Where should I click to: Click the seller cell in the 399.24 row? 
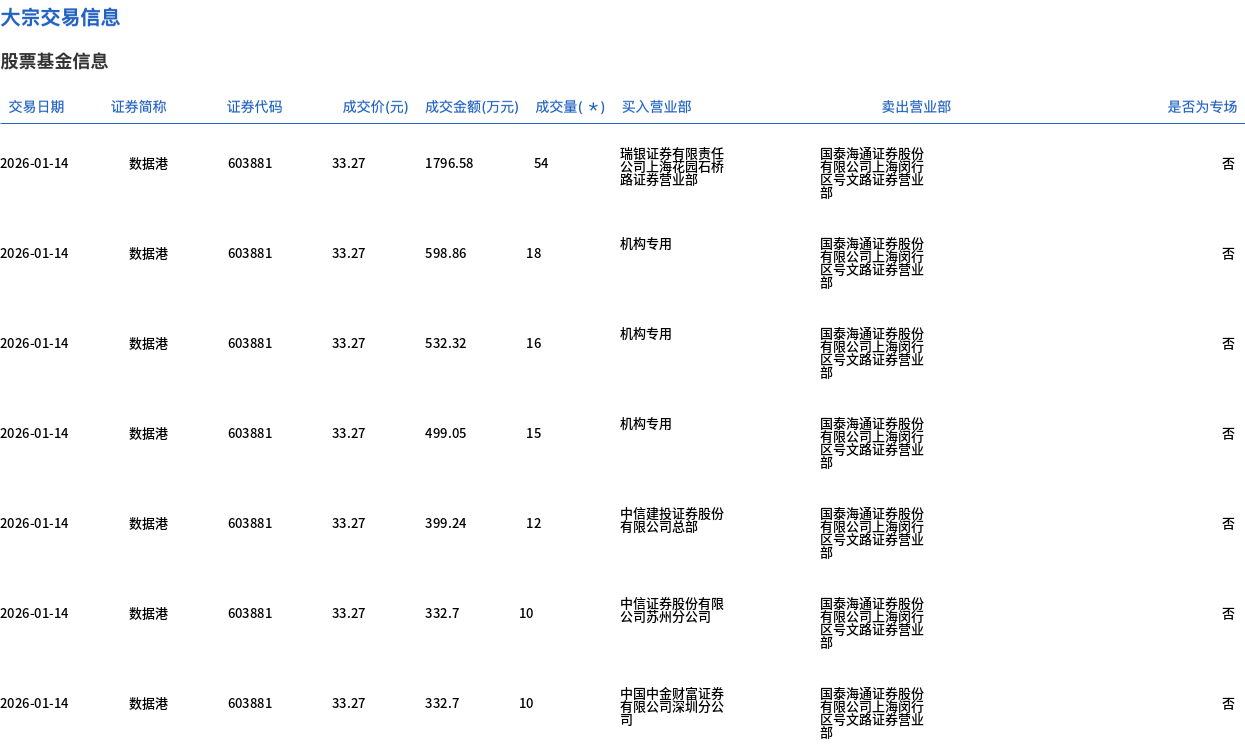872,533
